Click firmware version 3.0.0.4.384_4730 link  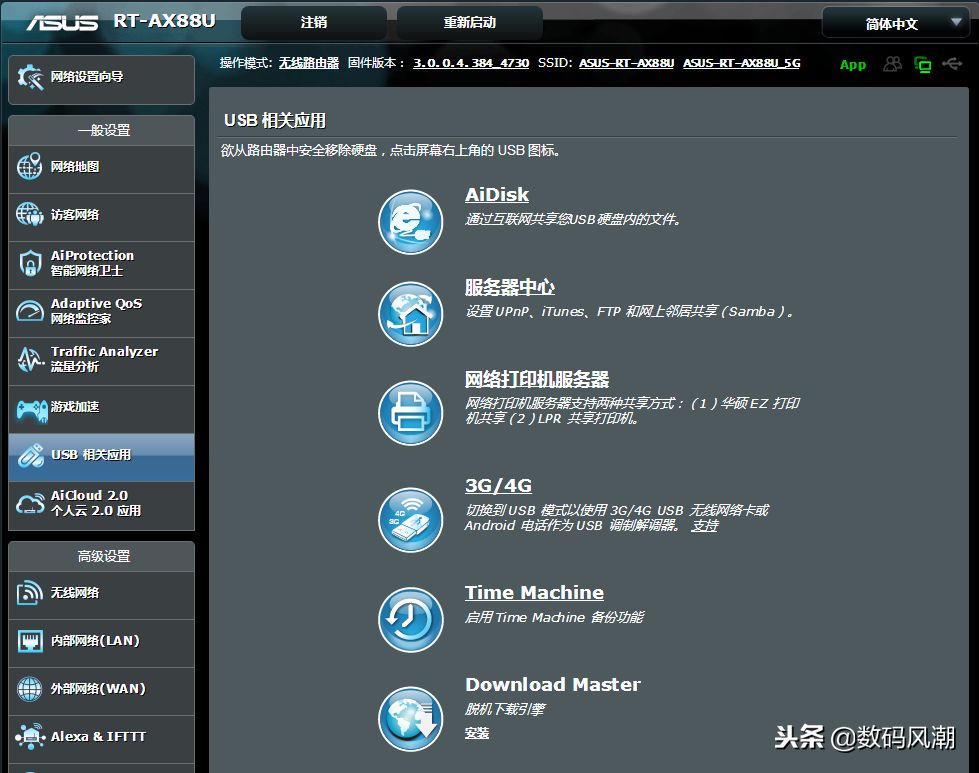coord(471,63)
